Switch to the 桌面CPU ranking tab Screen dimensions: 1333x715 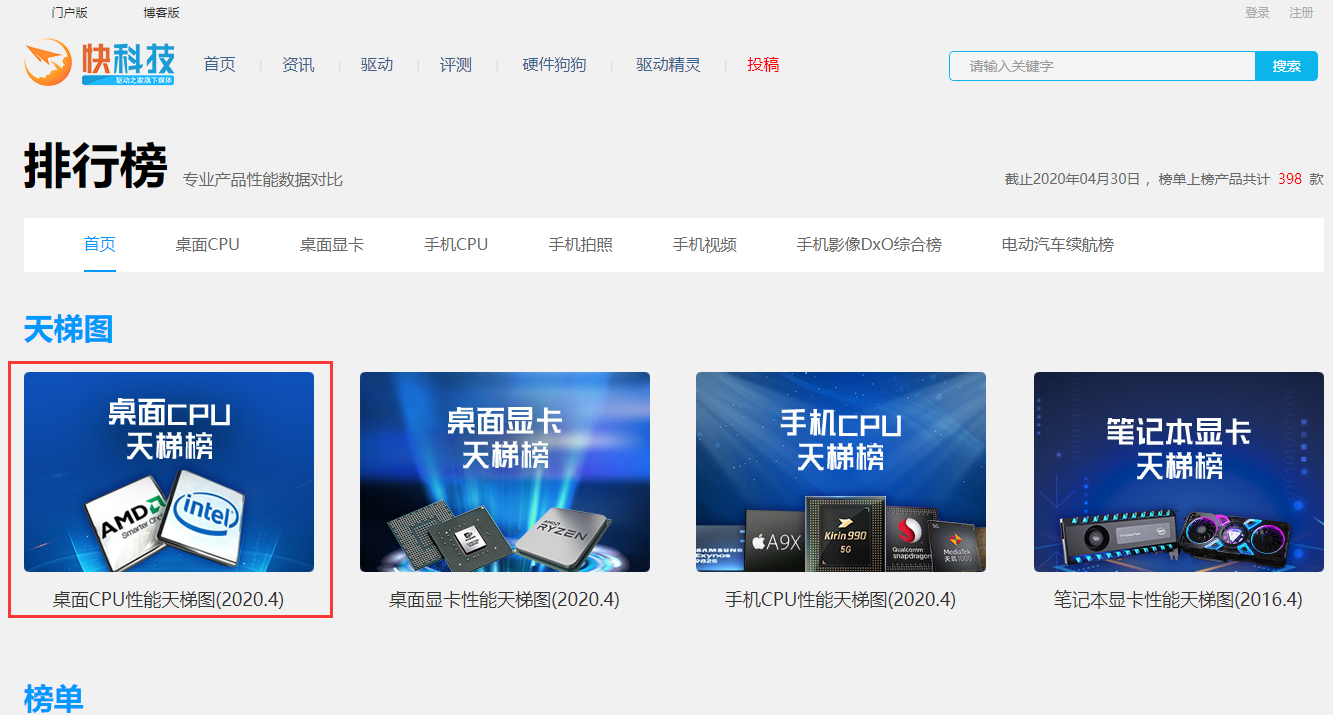(207, 244)
